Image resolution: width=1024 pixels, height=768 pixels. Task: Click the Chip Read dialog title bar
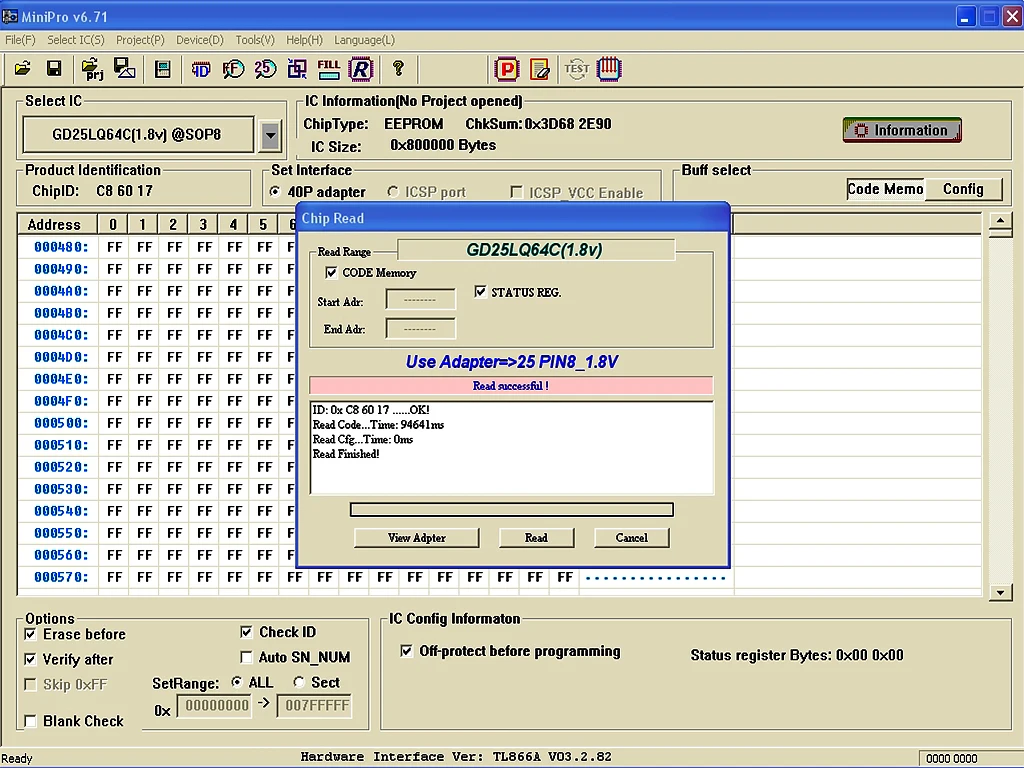click(x=513, y=217)
